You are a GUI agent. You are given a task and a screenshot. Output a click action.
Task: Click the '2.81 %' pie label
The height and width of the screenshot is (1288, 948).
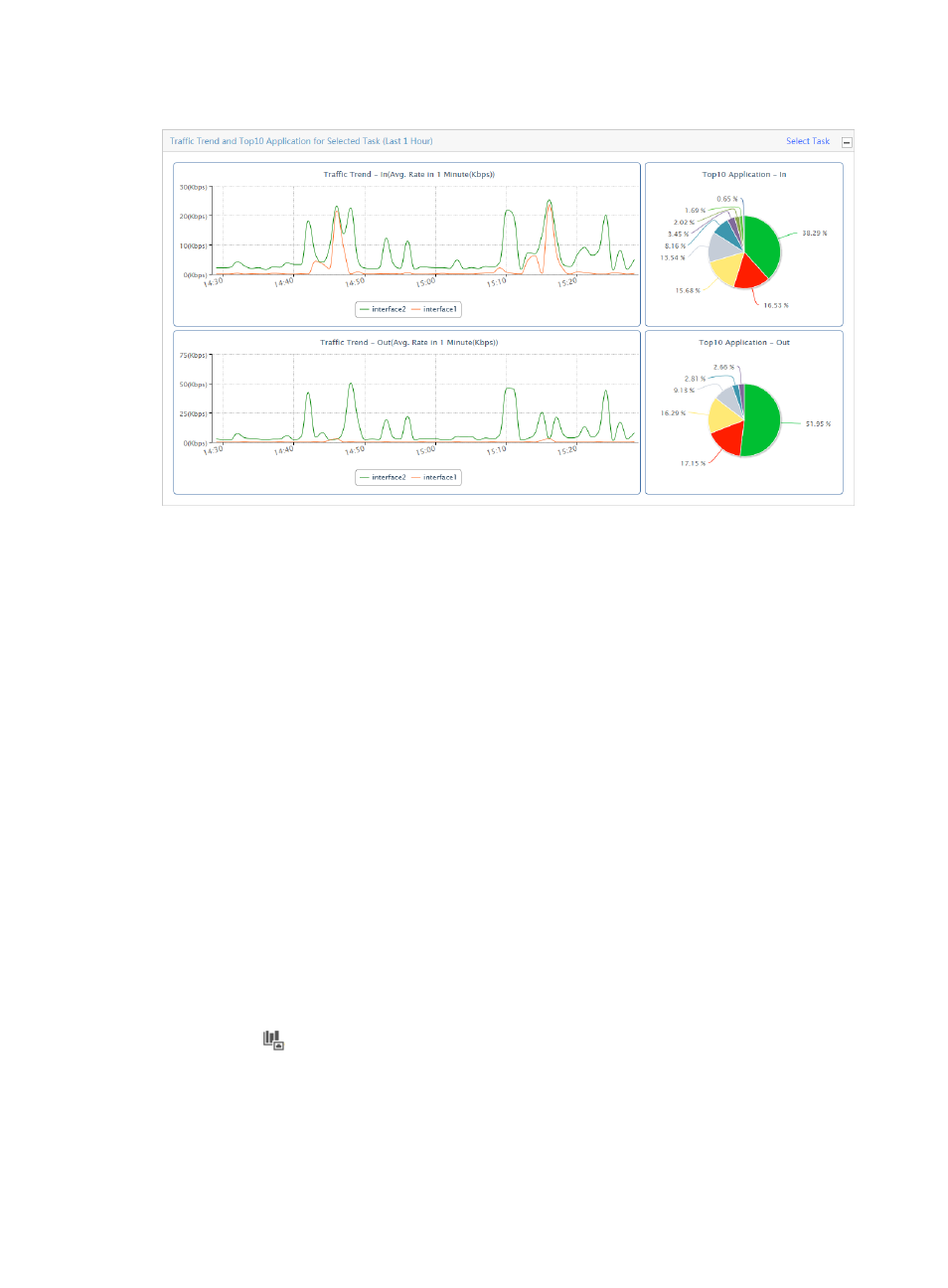coord(695,378)
